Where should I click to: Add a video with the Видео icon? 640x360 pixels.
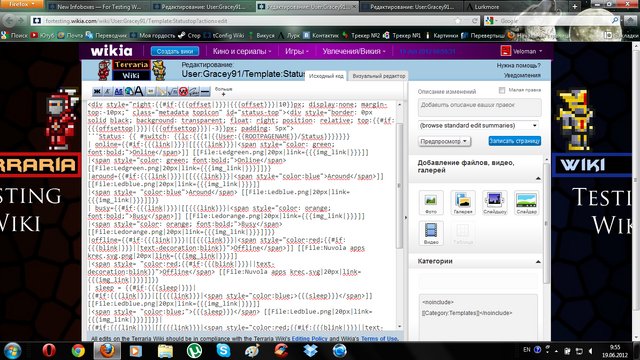431,233
